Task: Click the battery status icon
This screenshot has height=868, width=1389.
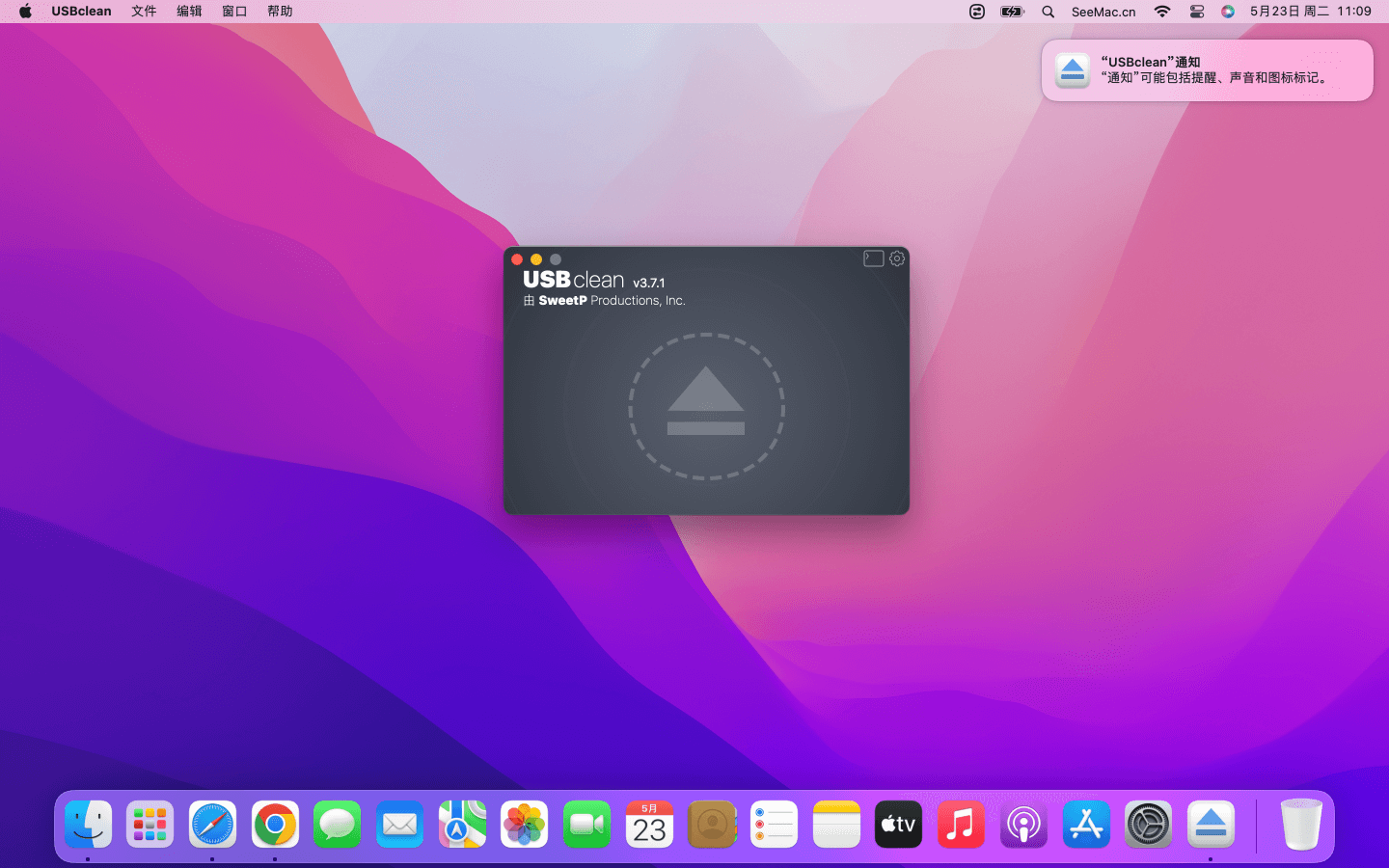Action: pos(1012,12)
